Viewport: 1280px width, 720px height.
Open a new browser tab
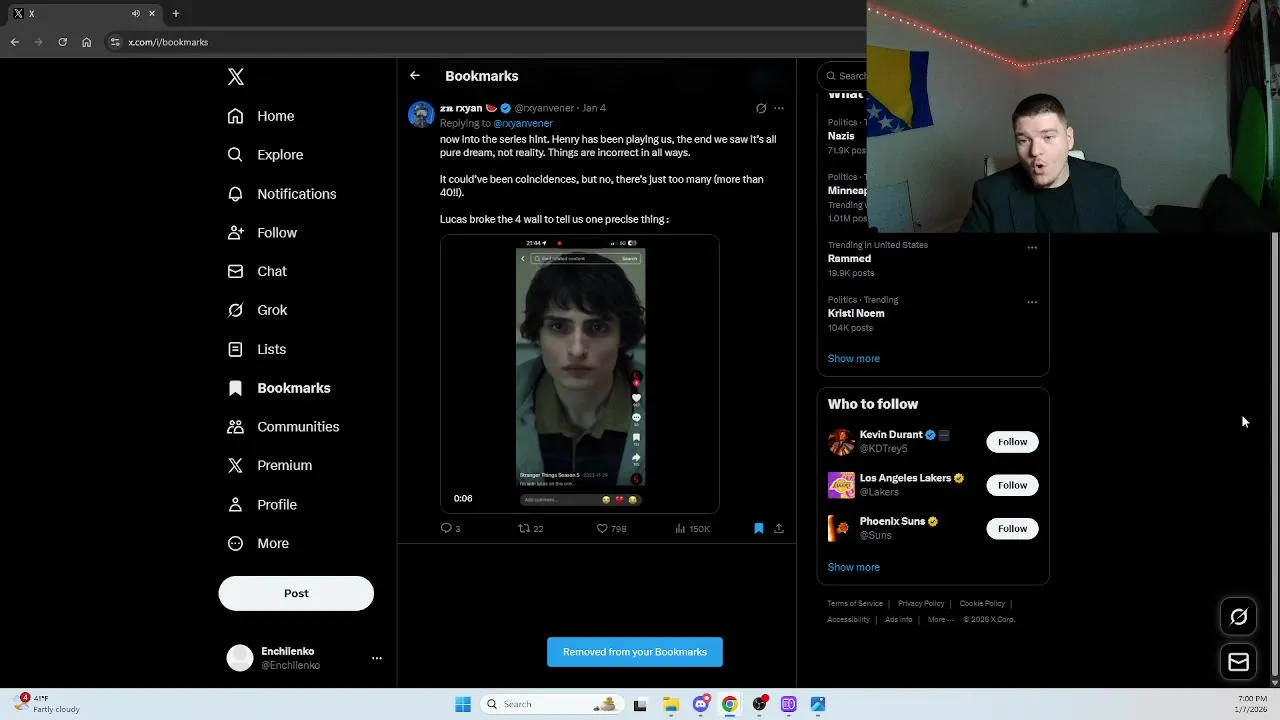coord(176,13)
